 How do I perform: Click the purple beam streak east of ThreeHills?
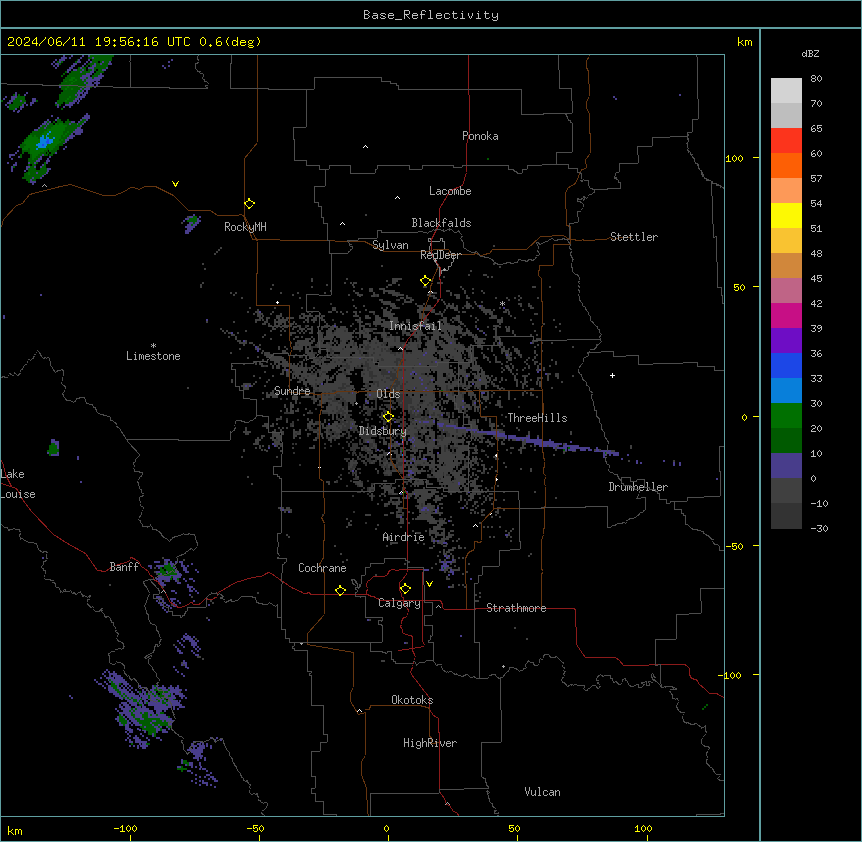pos(529,439)
